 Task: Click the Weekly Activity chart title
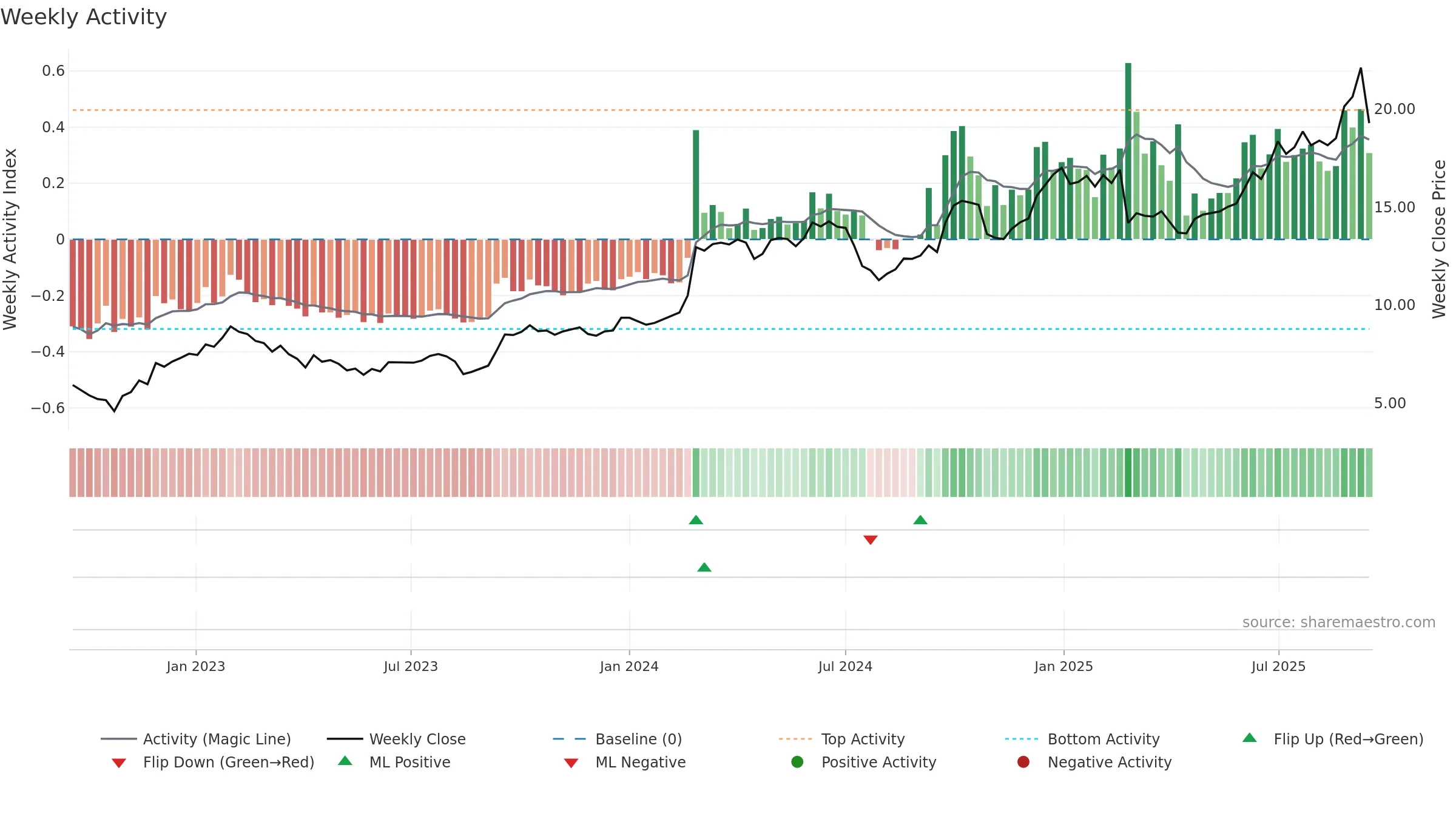[x=84, y=17]
